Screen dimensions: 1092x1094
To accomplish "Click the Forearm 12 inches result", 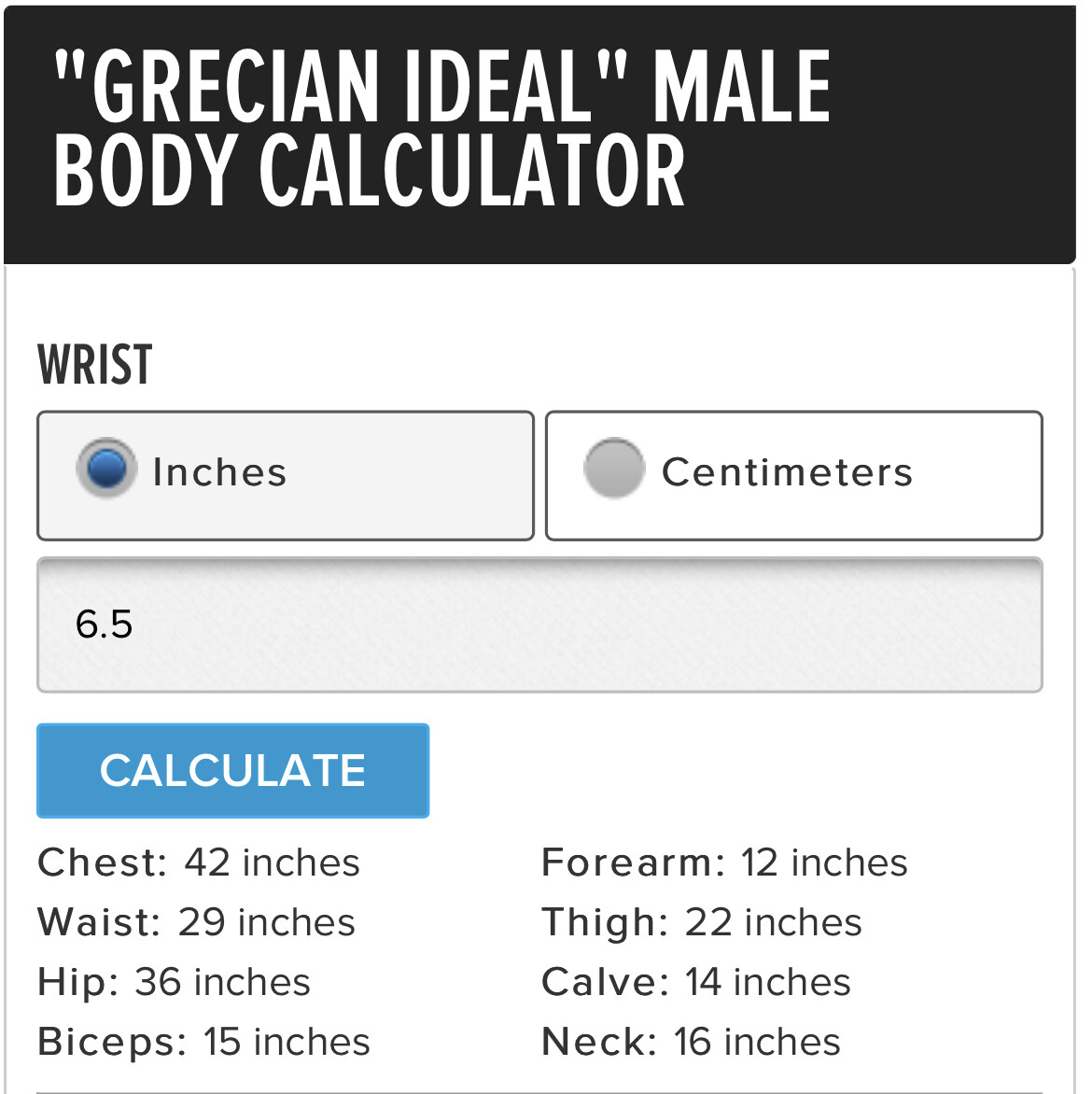I will 725,863.
